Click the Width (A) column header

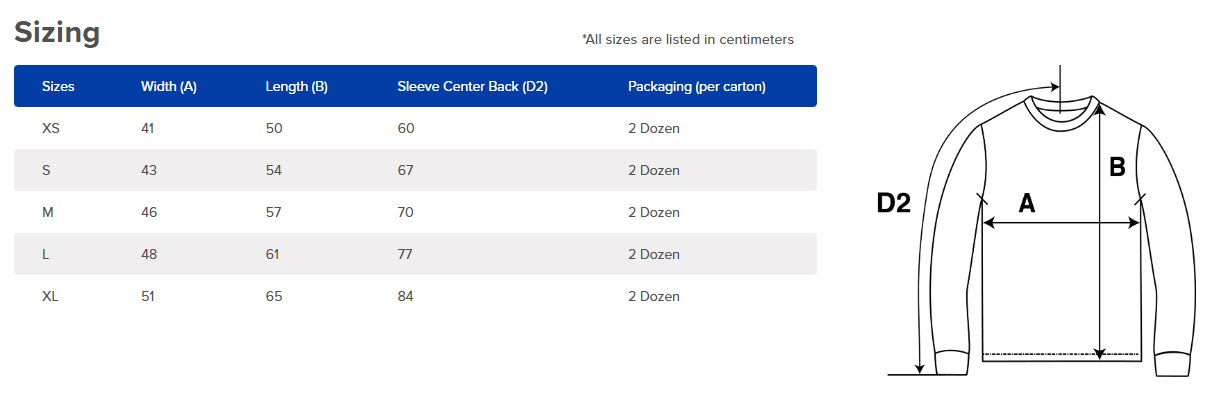coord(169,86)
